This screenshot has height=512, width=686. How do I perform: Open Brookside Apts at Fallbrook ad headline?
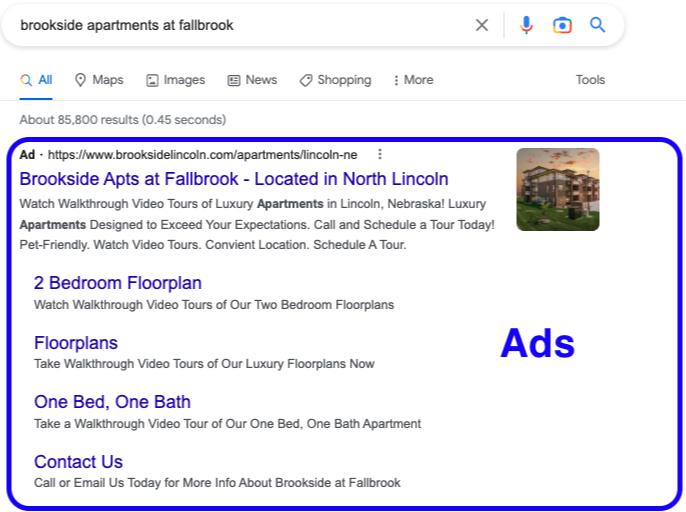tap(234, 179)
